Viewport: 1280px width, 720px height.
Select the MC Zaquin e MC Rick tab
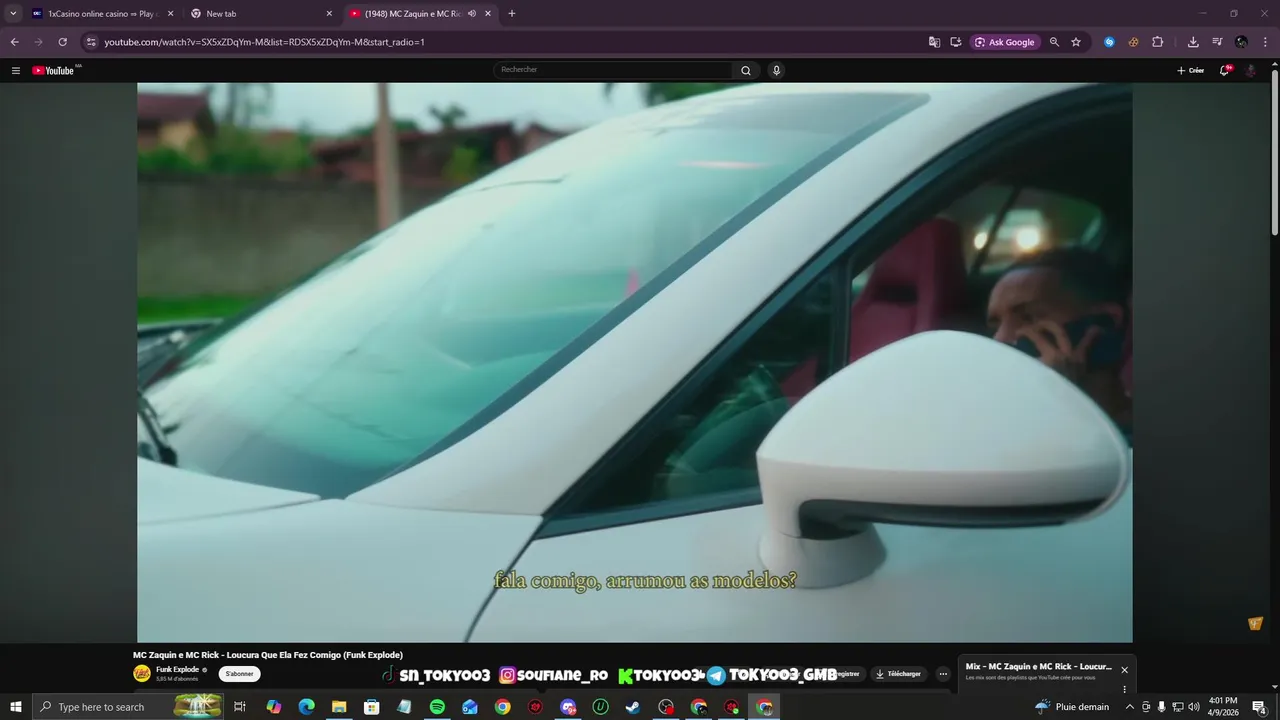[420, 14]
